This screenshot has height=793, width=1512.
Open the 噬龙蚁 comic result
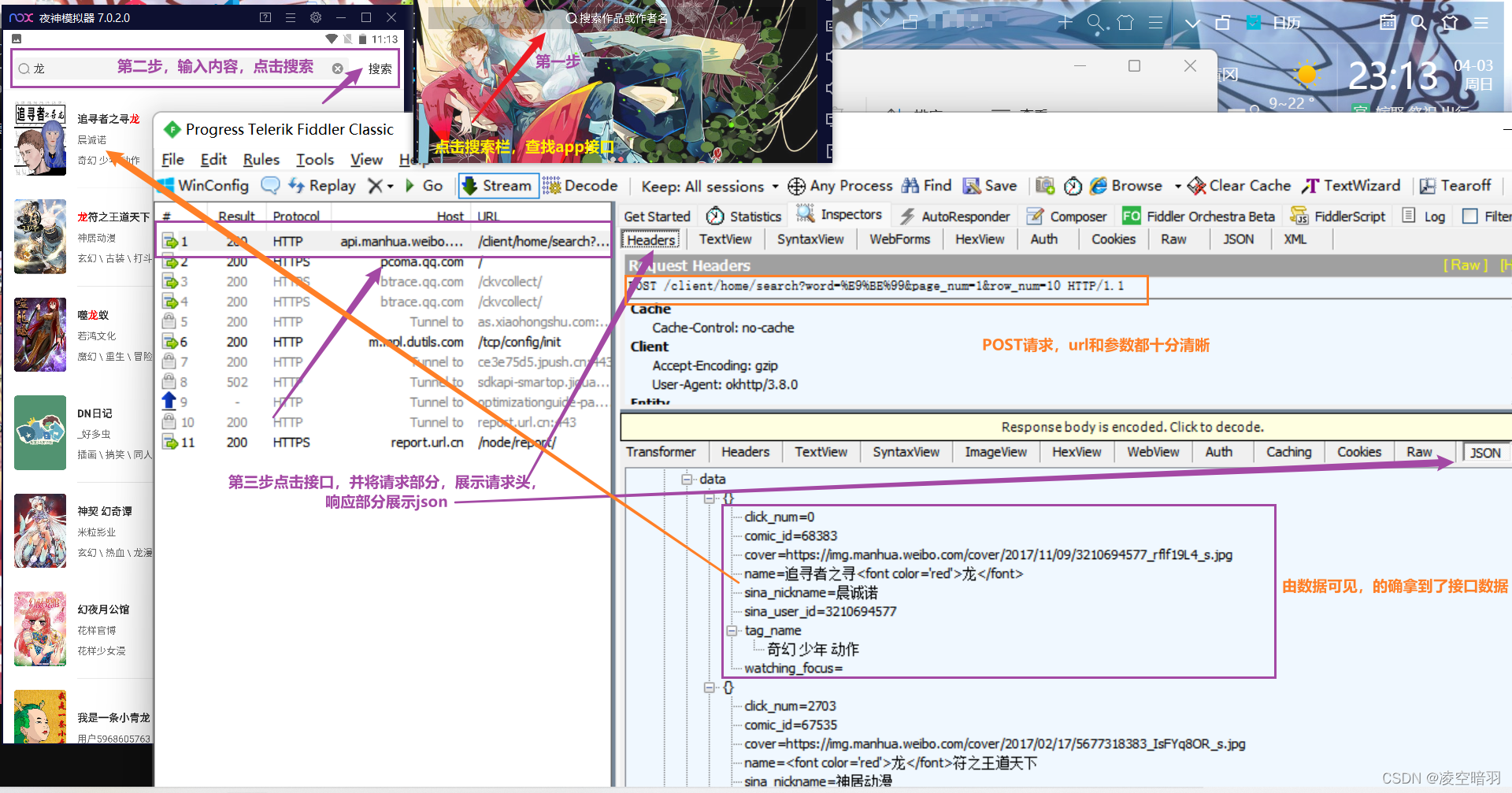click(83, 335)
